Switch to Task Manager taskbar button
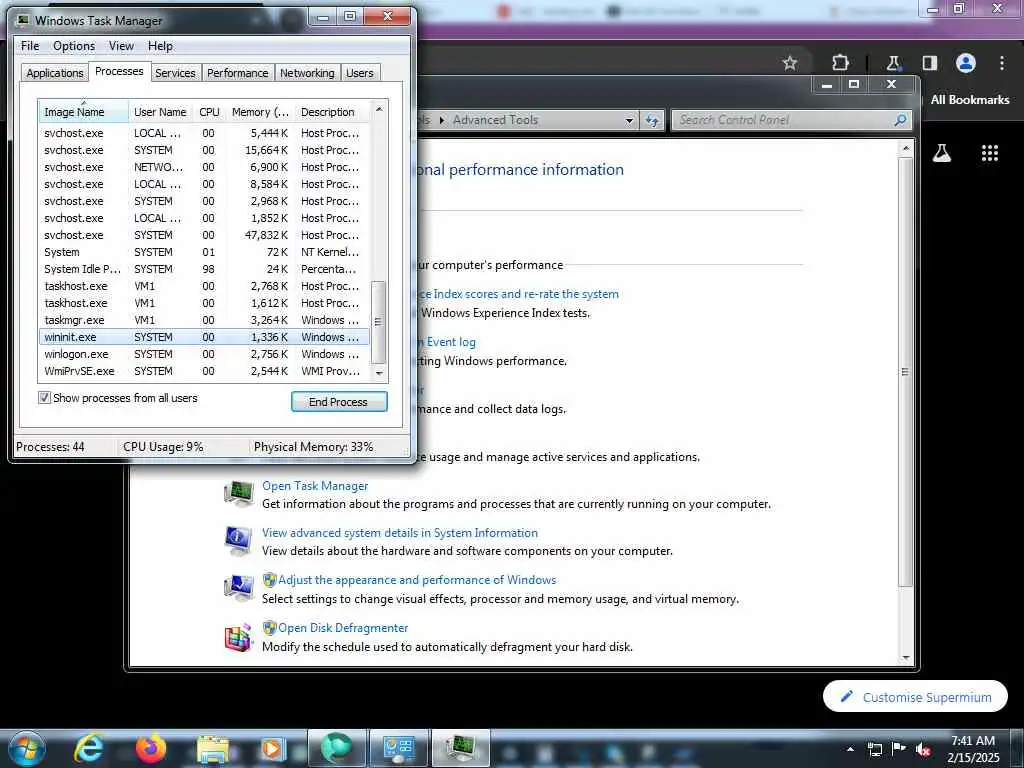Viewport: 1024px width, 768px height. (461, 748)
